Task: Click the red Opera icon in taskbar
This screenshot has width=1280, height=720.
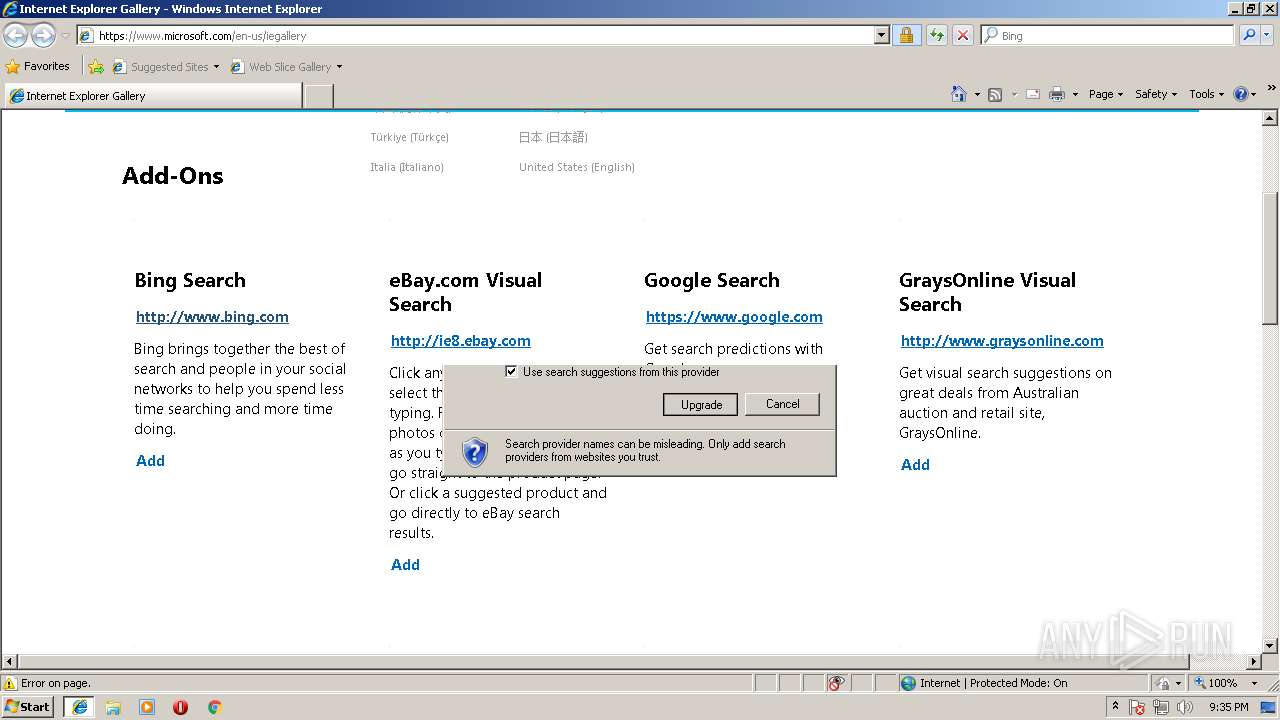Action: pos(180,707)
